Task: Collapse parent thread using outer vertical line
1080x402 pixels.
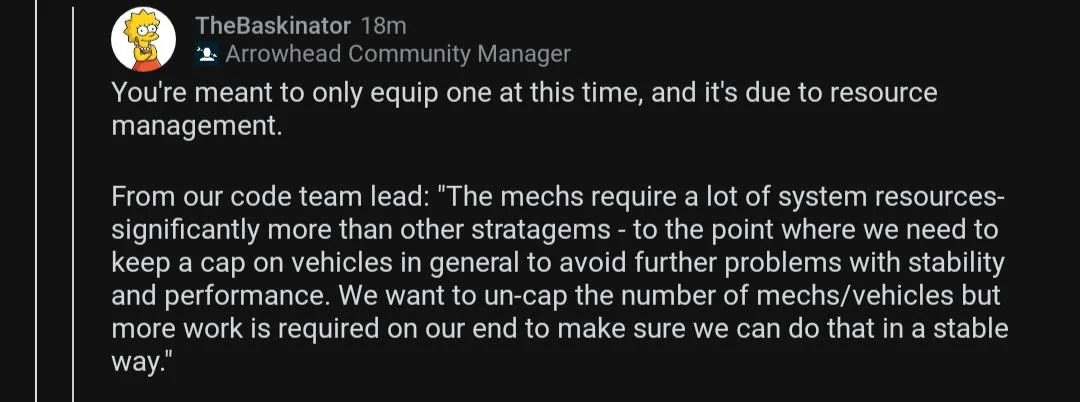Action: point(37,201)
